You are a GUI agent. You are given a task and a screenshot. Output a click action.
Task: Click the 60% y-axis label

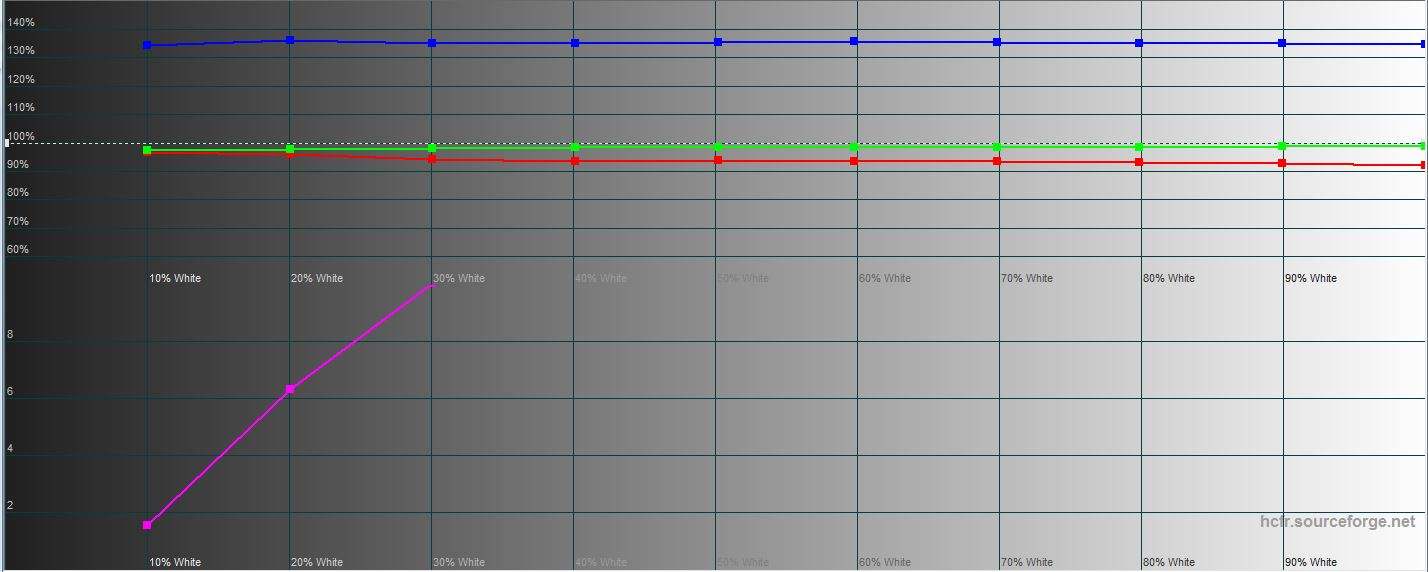pos(18,249)
